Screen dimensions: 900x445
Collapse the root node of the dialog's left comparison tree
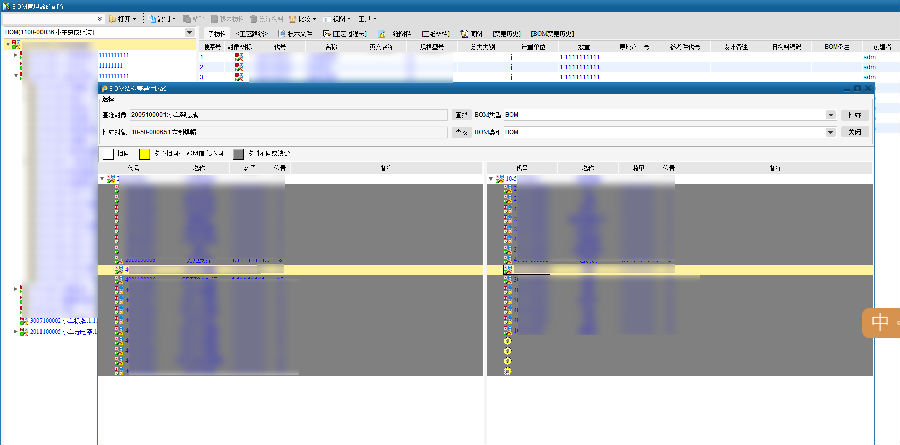pos(102,179)
